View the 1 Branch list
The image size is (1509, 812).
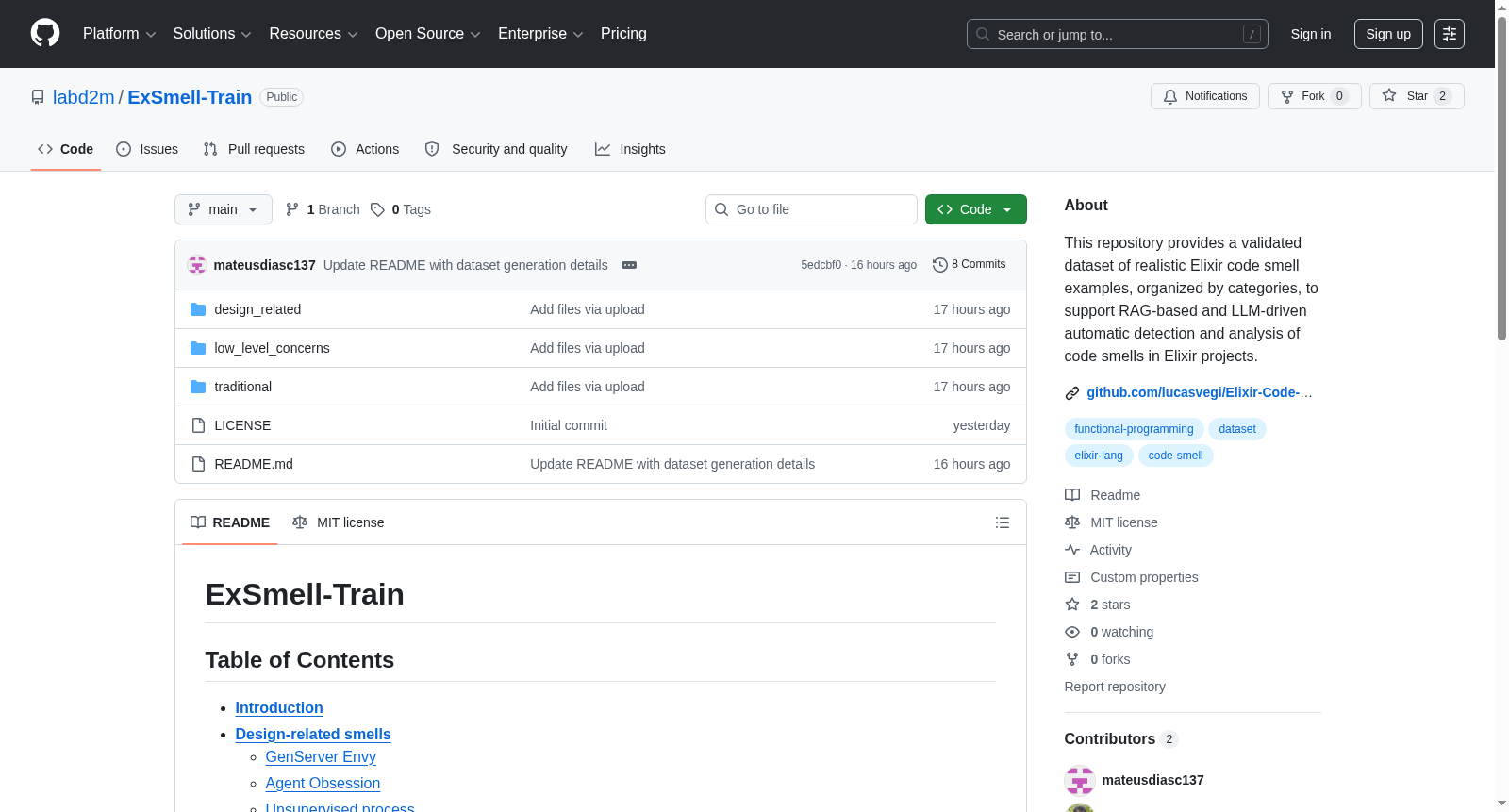(323, 209)
